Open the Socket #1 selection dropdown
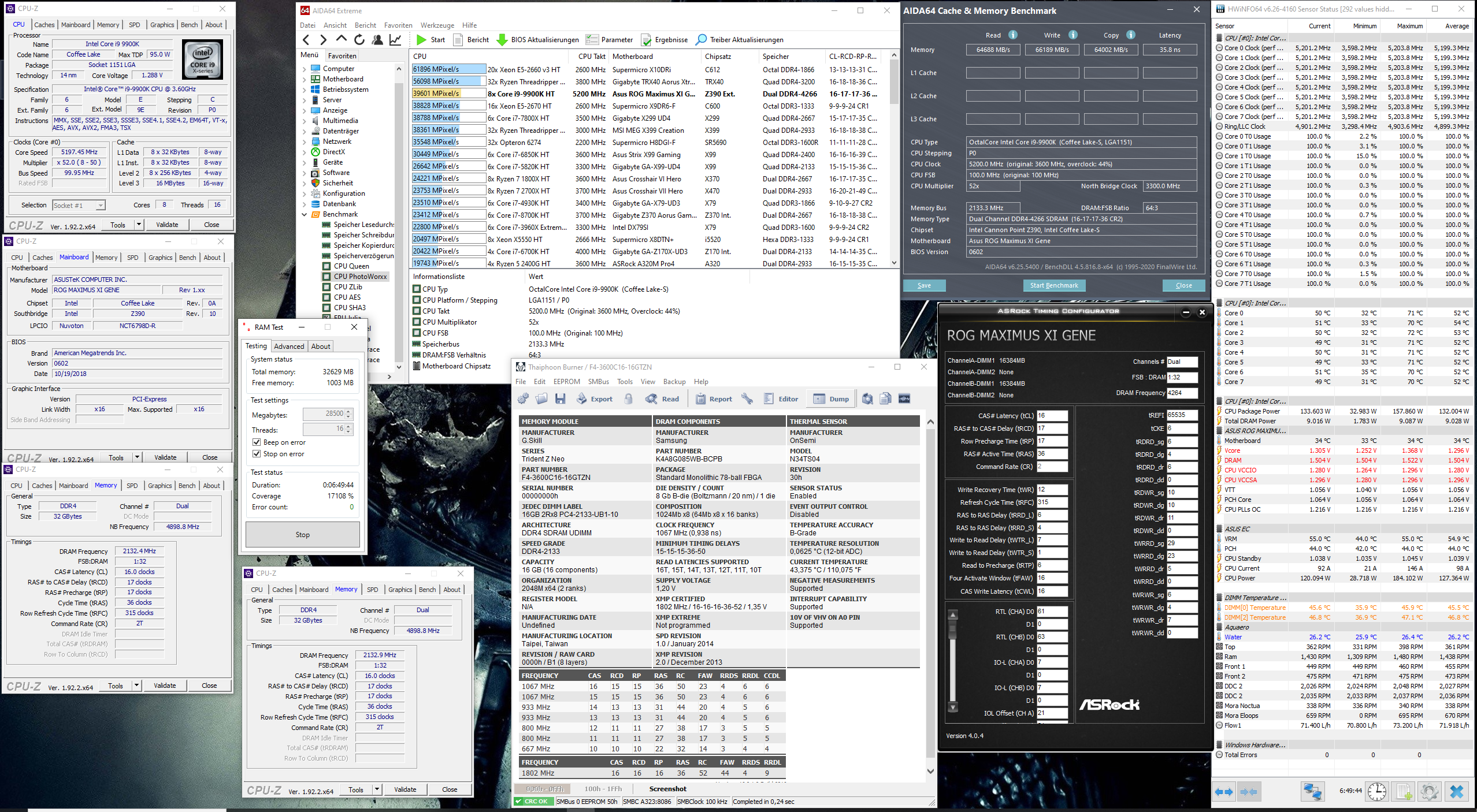 [x=101, y=205]
